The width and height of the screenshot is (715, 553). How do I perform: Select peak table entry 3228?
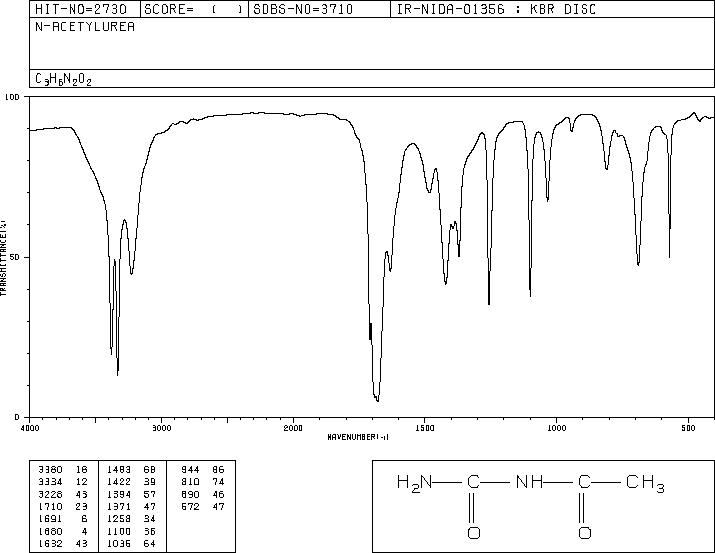pos(50,494)
